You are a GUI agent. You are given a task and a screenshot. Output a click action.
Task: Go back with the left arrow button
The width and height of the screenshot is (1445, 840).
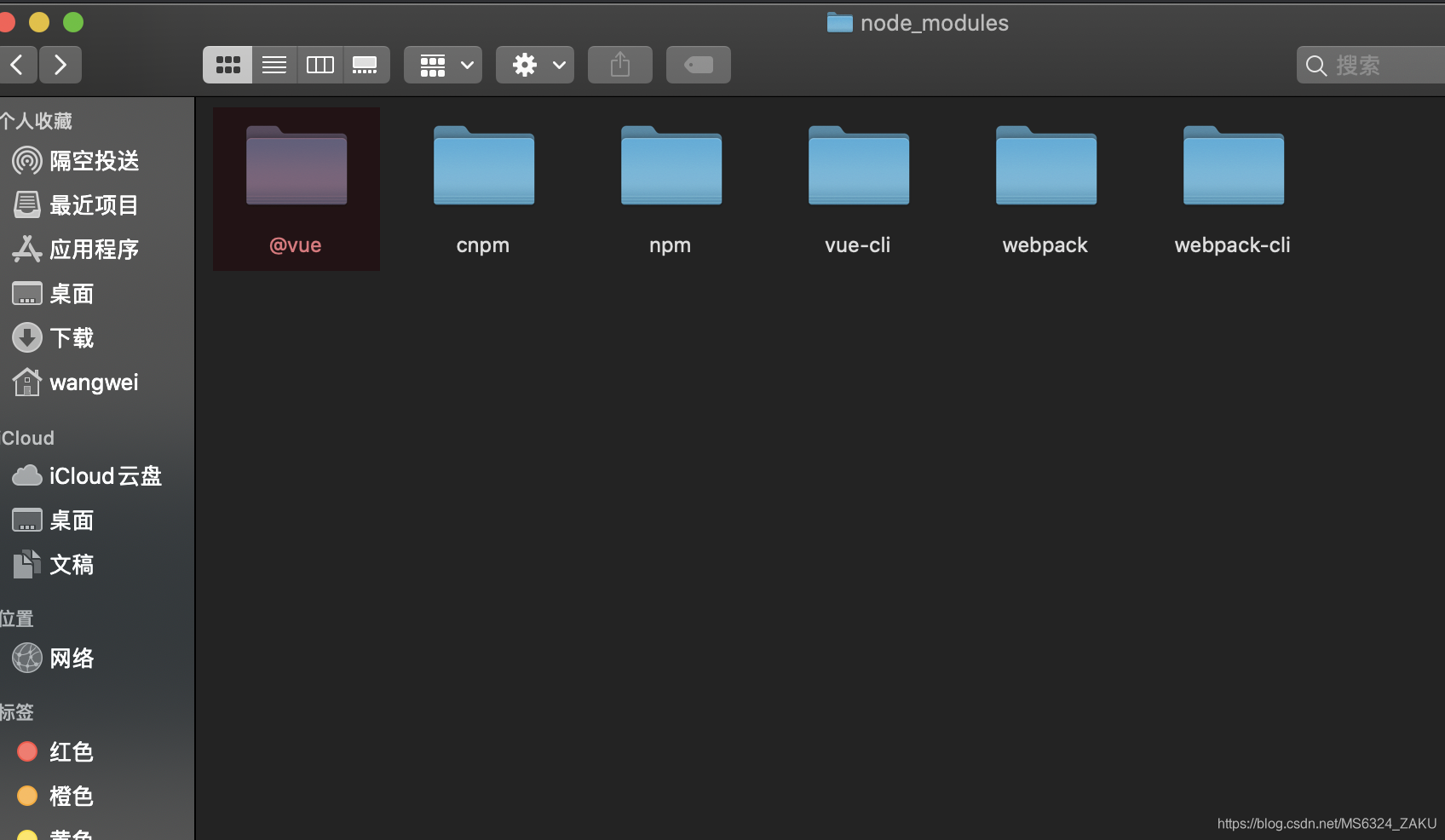click(x=17, y=65)
